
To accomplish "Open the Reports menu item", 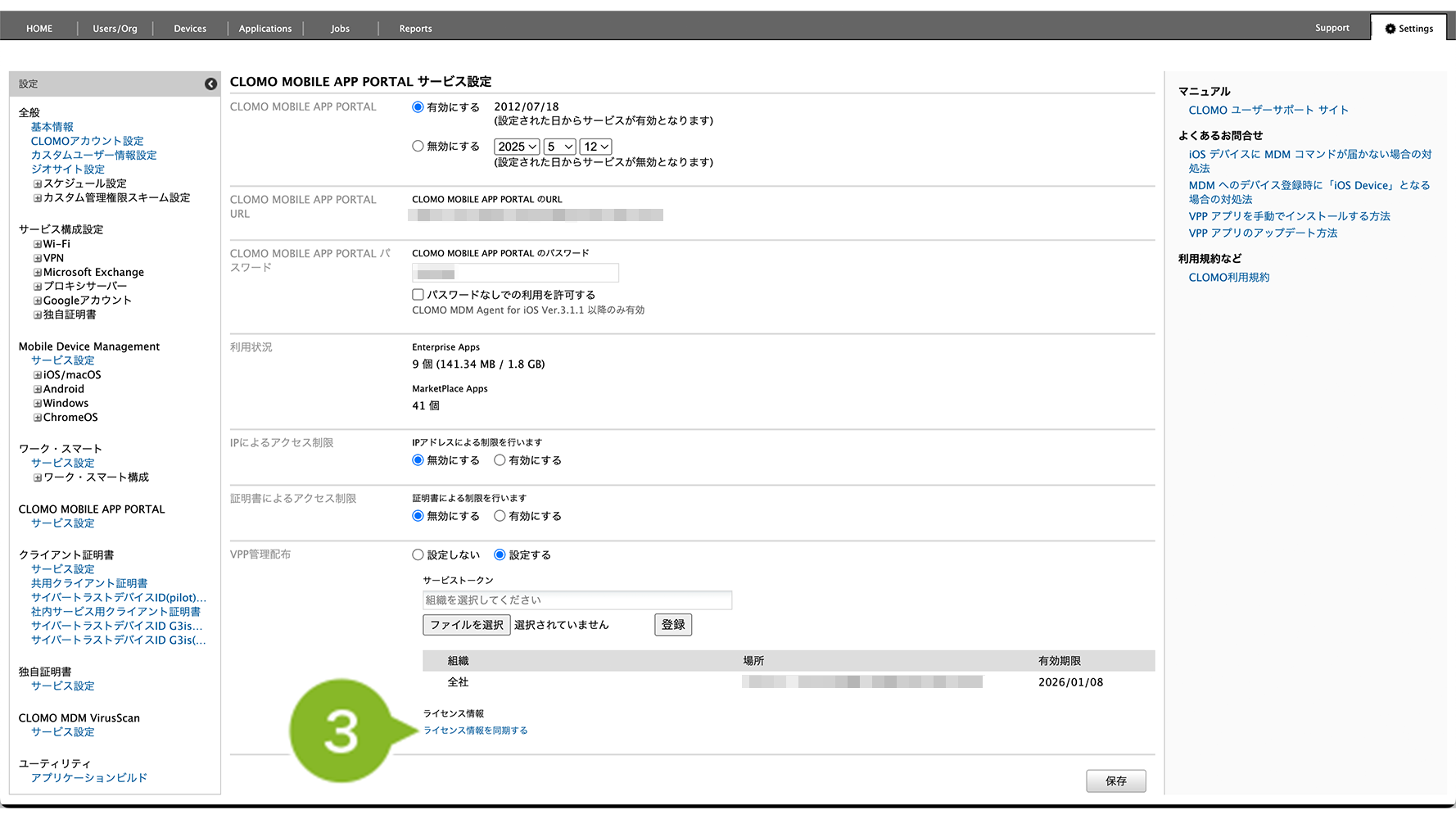I will 415,29.
